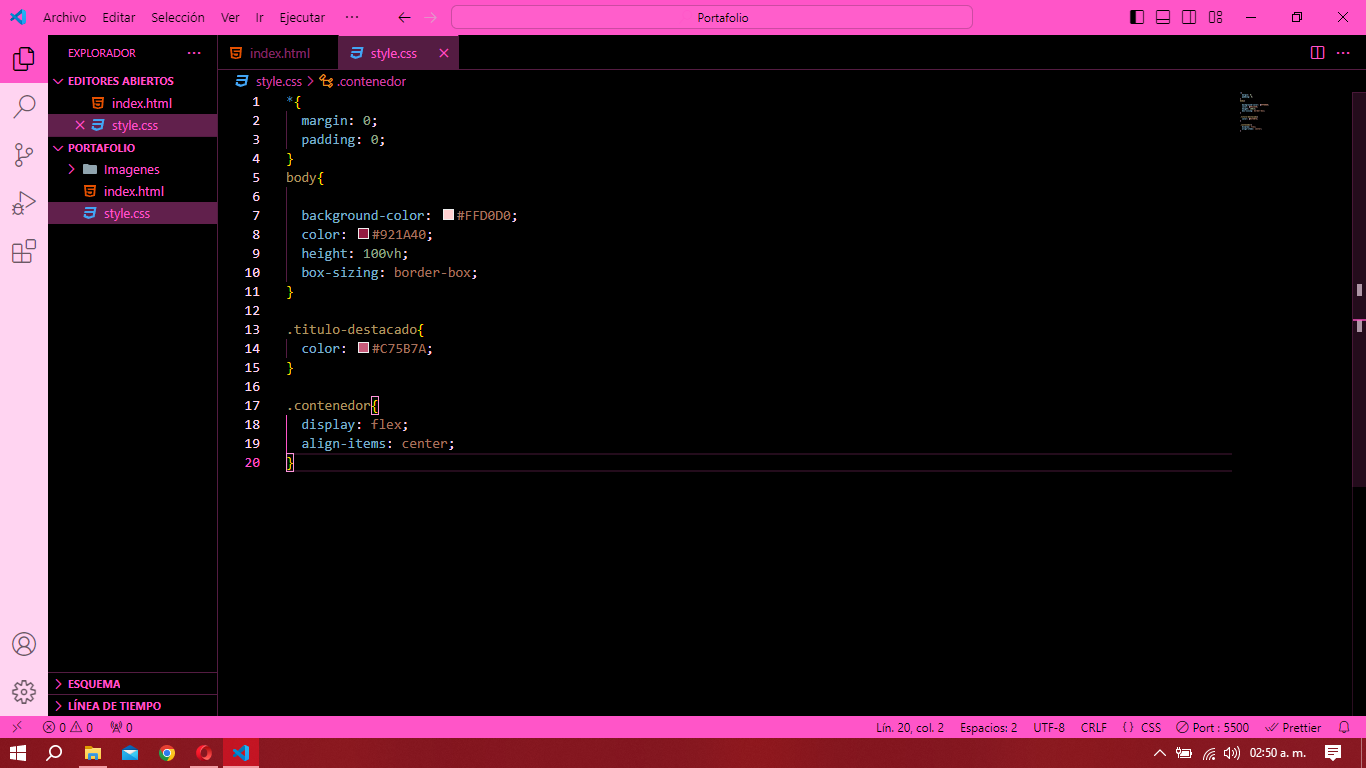The image size is (1366, 768).
Task: Click the #FFD0D0 color swatch
Action: click(448, 215)
